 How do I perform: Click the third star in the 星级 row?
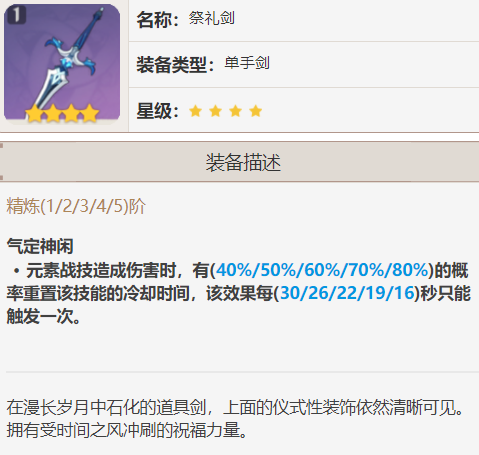pyautogui.click(x=235, y=111)
